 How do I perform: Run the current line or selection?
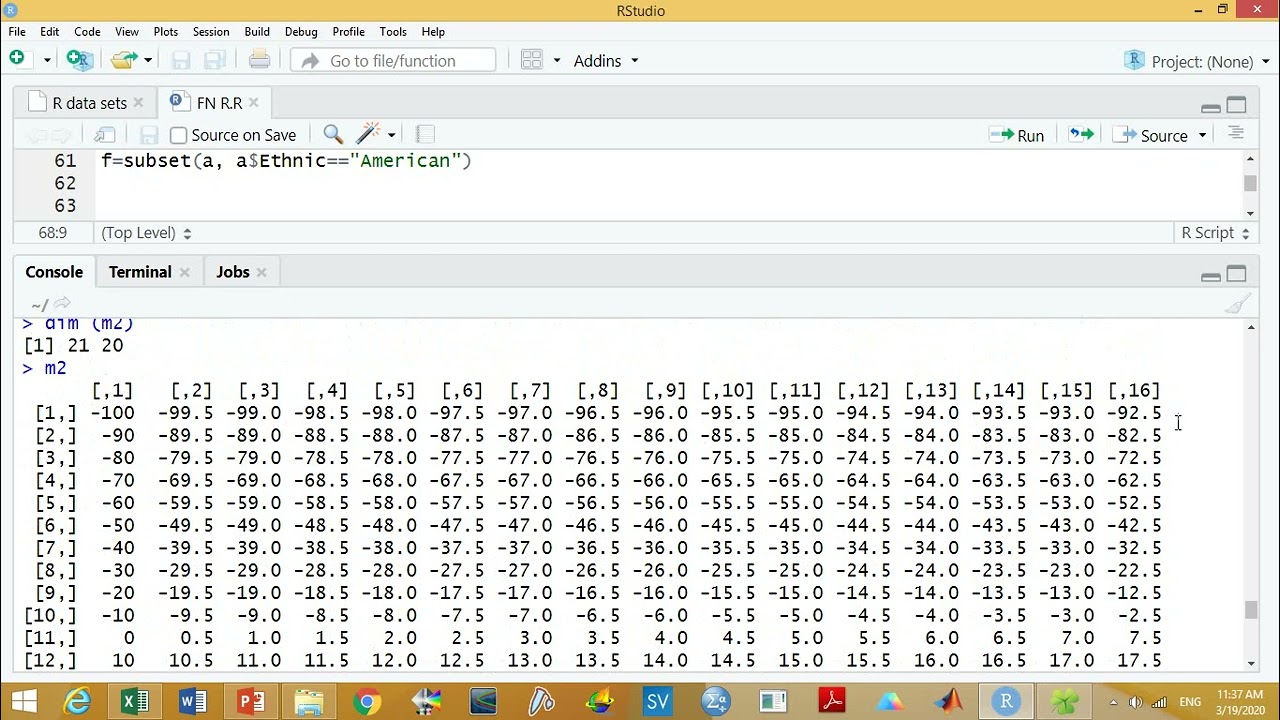(x=1016, y=135)
